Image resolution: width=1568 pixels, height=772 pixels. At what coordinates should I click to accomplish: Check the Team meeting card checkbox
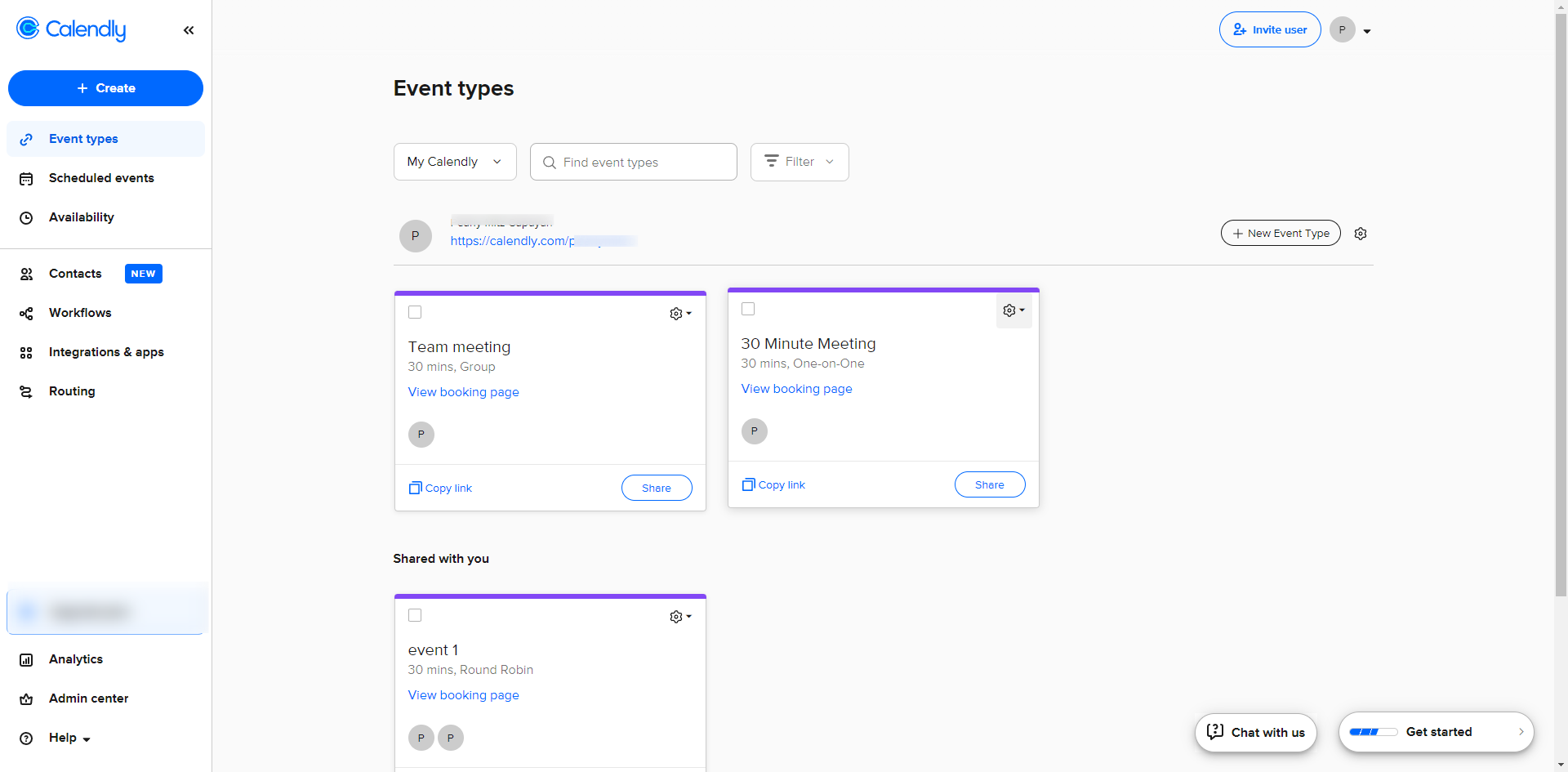tap(415, 312)
